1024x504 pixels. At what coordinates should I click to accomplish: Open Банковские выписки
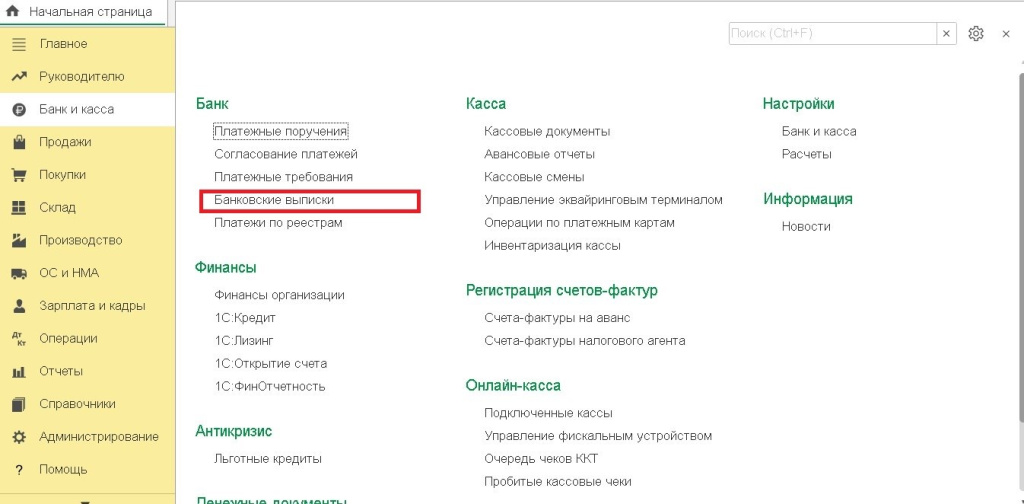tap(274, 200)
